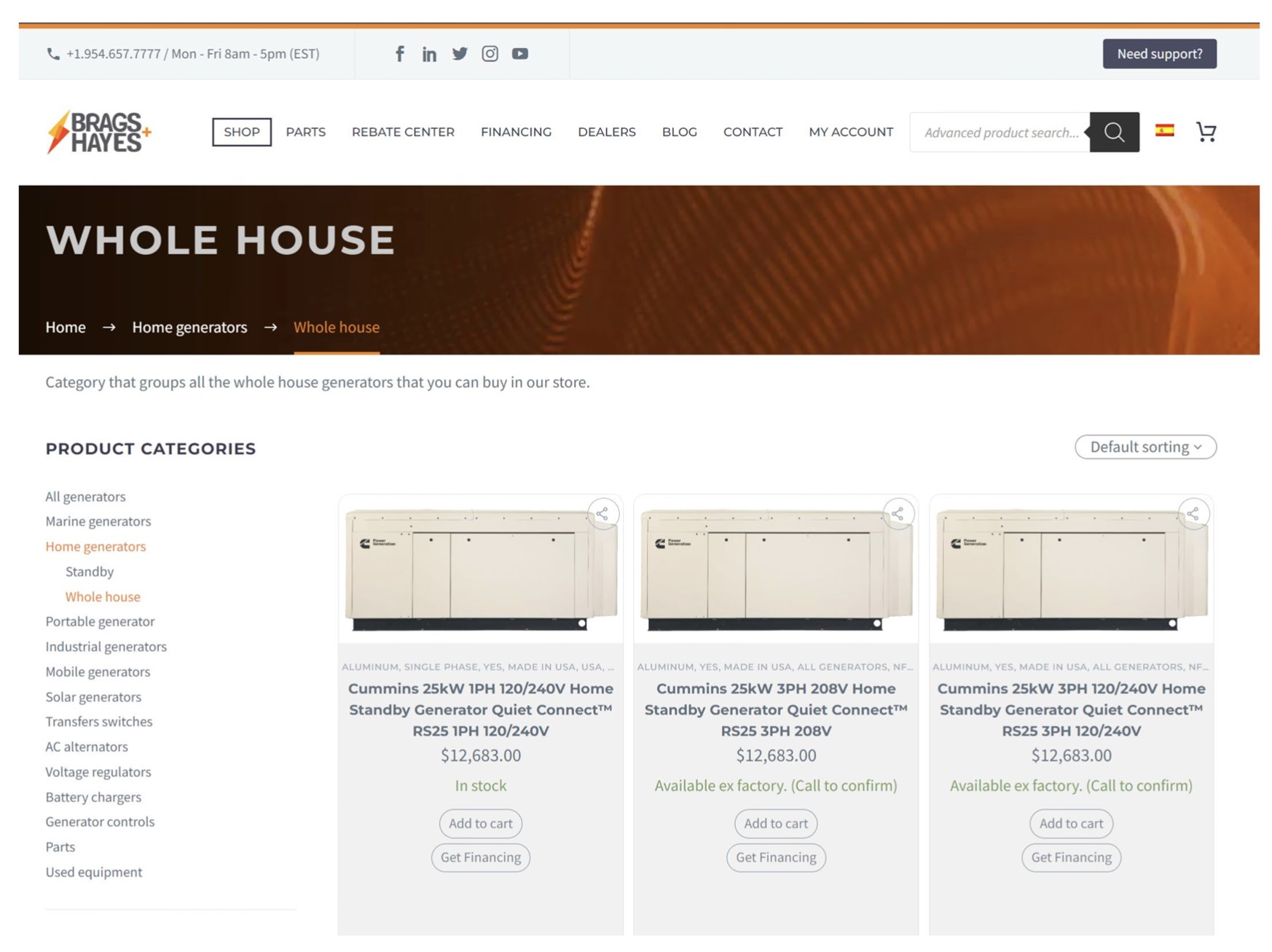This screenshot has height=952, width=1272.
Task: Click the 'In stock' status text
Action: click(x=480, y=786)
